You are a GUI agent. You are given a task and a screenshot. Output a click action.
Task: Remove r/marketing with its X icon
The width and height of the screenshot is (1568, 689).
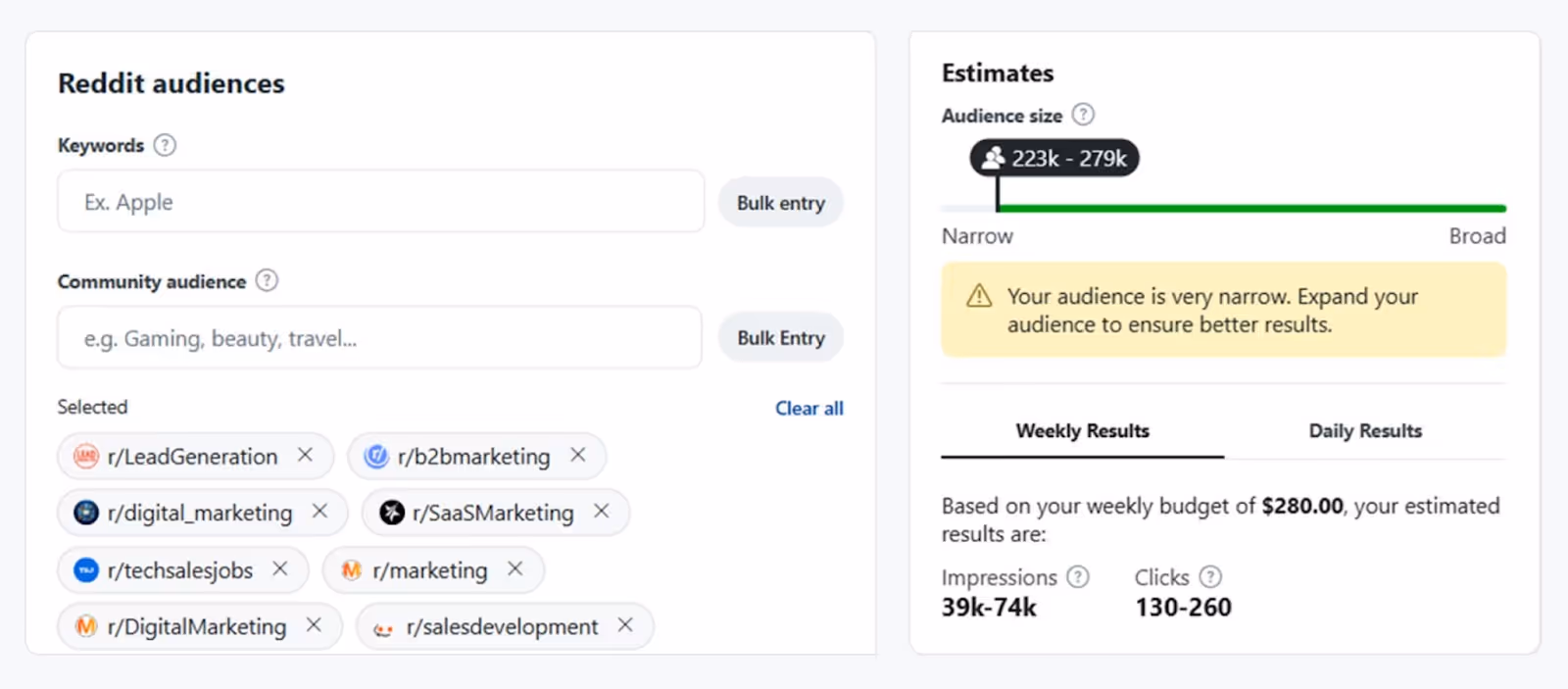click(515, 568)
